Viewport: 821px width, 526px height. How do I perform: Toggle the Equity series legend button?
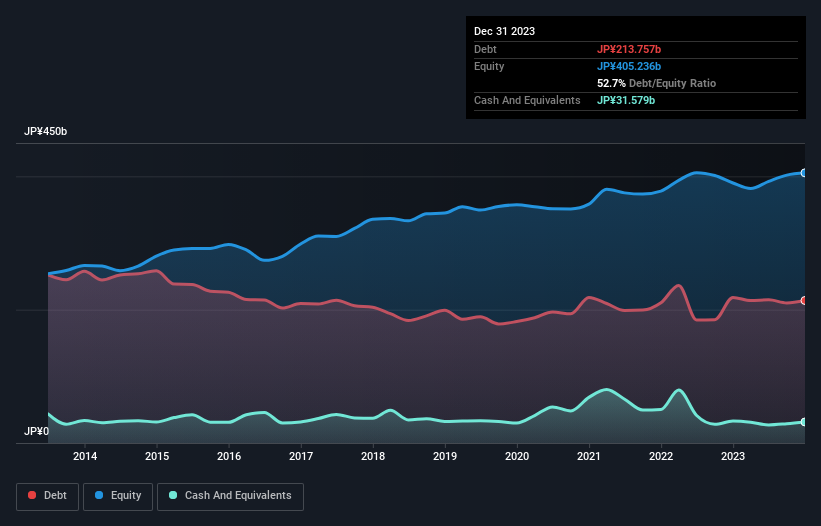(118, 496)
